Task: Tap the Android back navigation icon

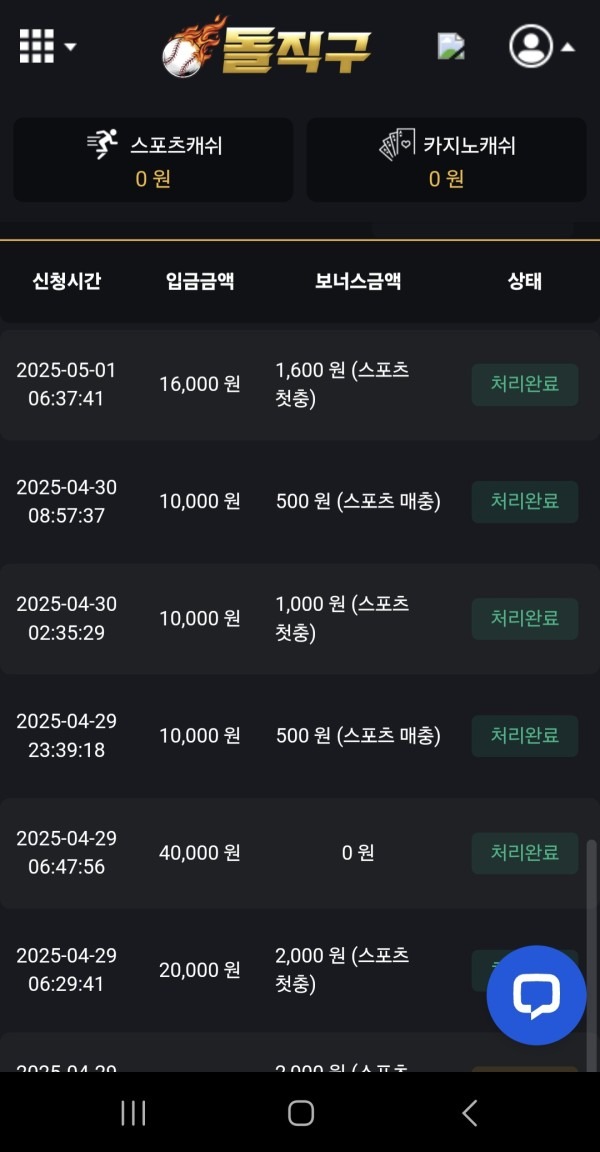Action: coord(470,1112)
